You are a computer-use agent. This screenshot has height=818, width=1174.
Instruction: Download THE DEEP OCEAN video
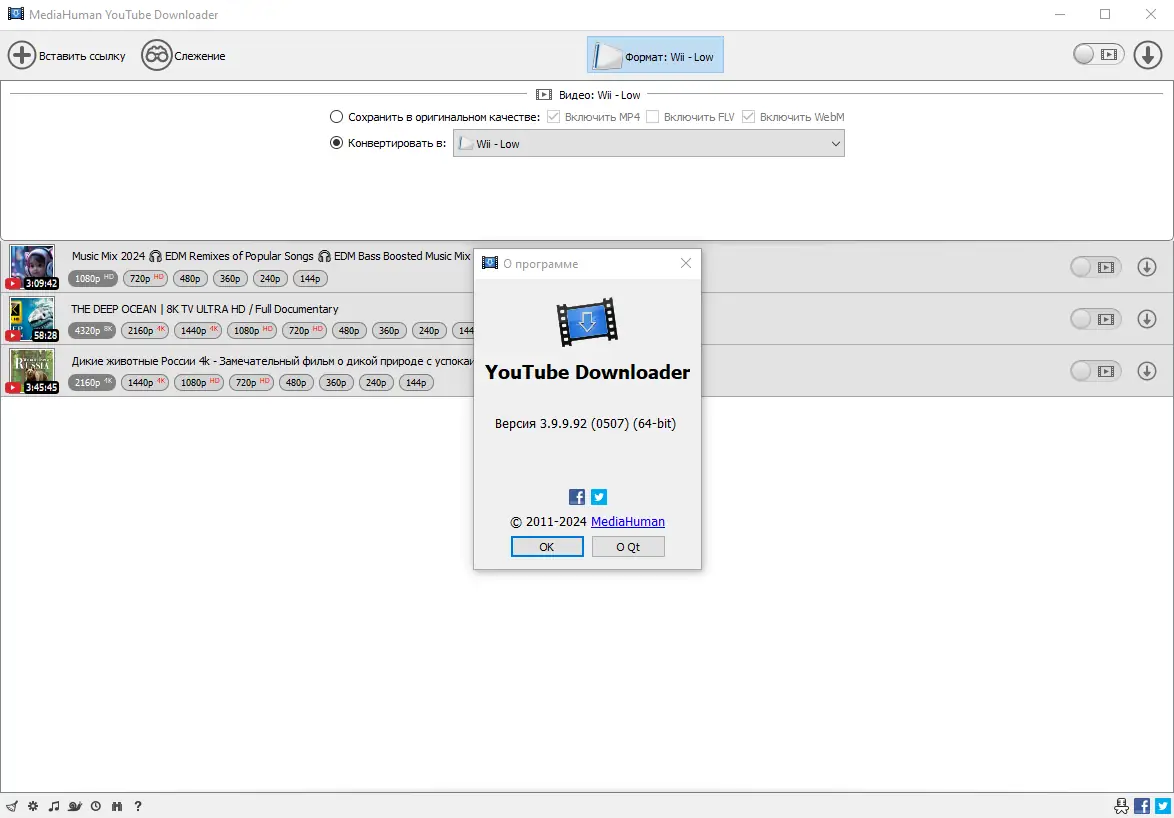pos(1146,319)
